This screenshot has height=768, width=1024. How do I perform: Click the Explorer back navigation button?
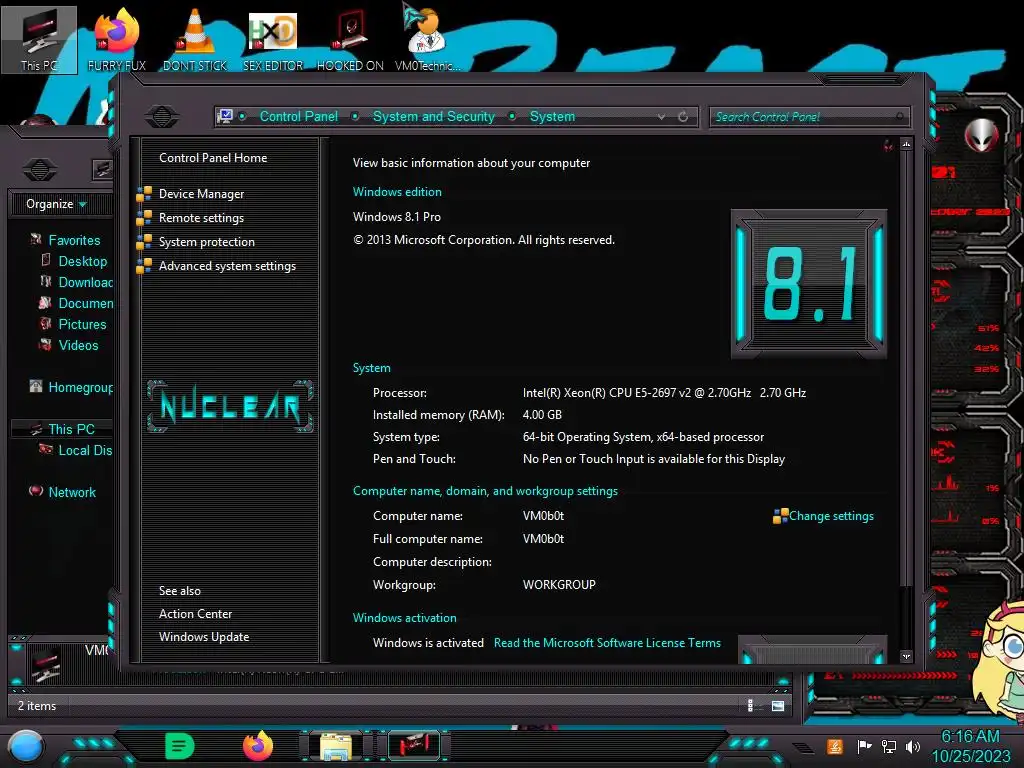point(40,170)
